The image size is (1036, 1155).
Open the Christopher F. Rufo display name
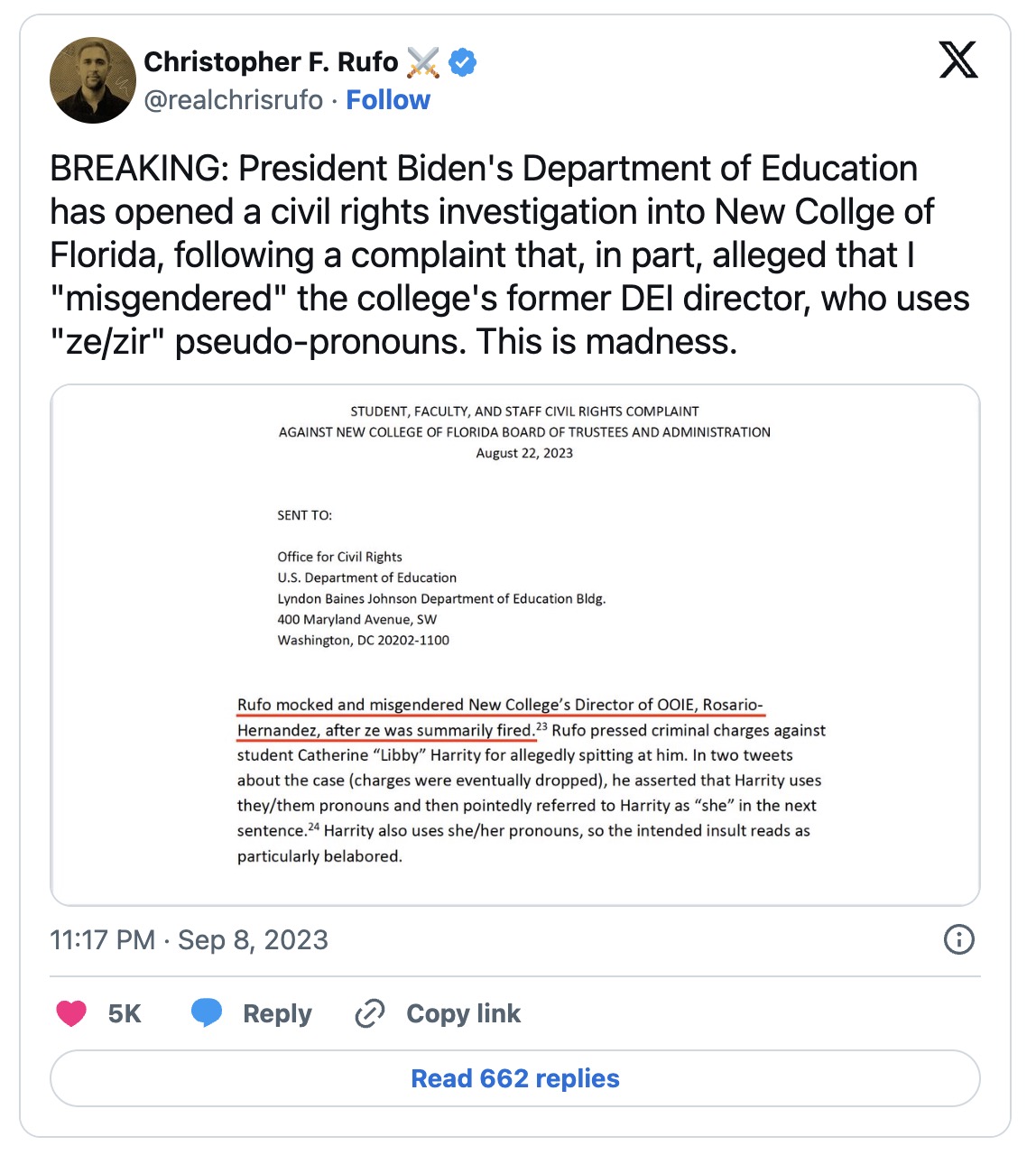tap(271, 62)
